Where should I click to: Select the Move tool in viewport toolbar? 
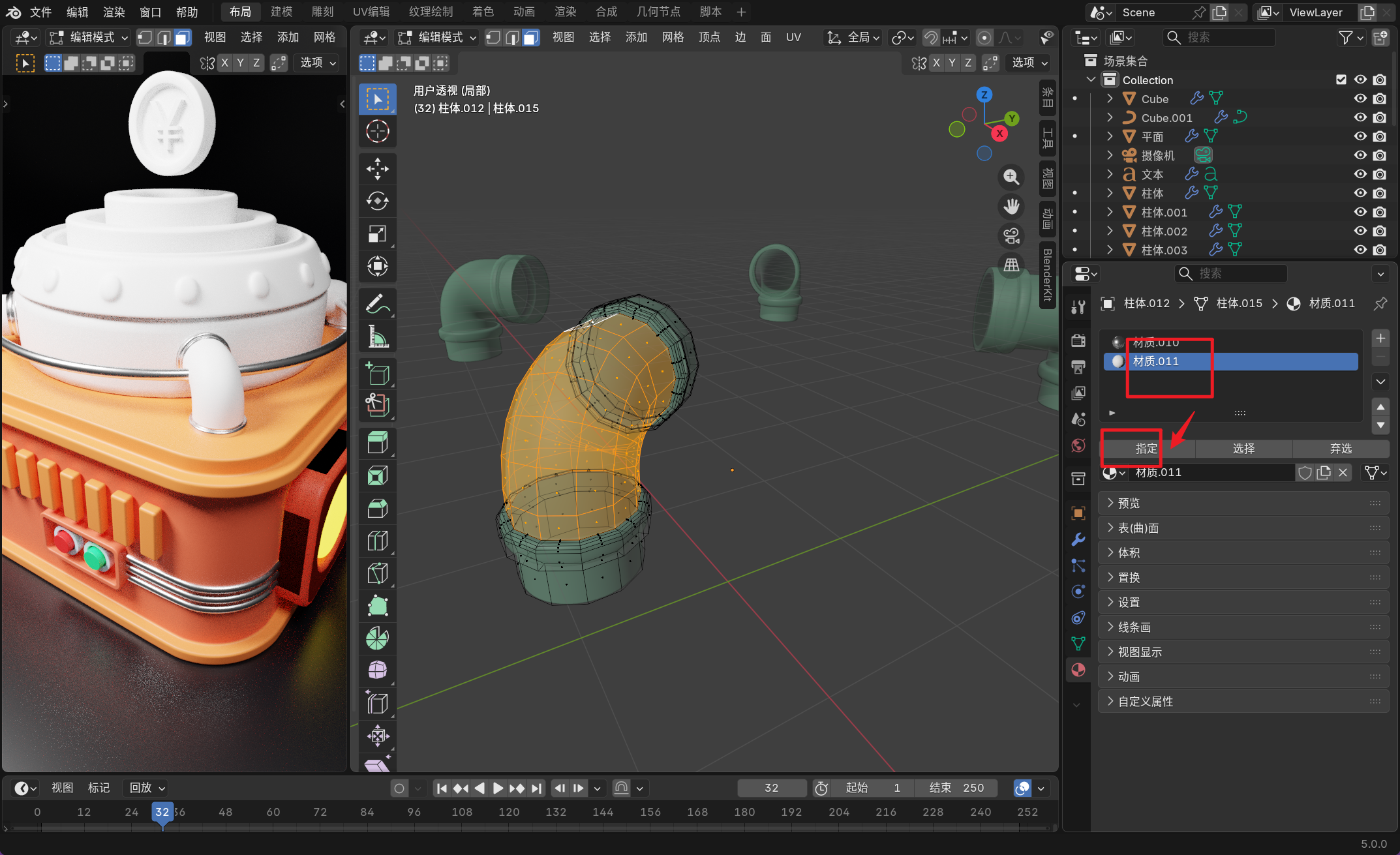pos(377,168)
